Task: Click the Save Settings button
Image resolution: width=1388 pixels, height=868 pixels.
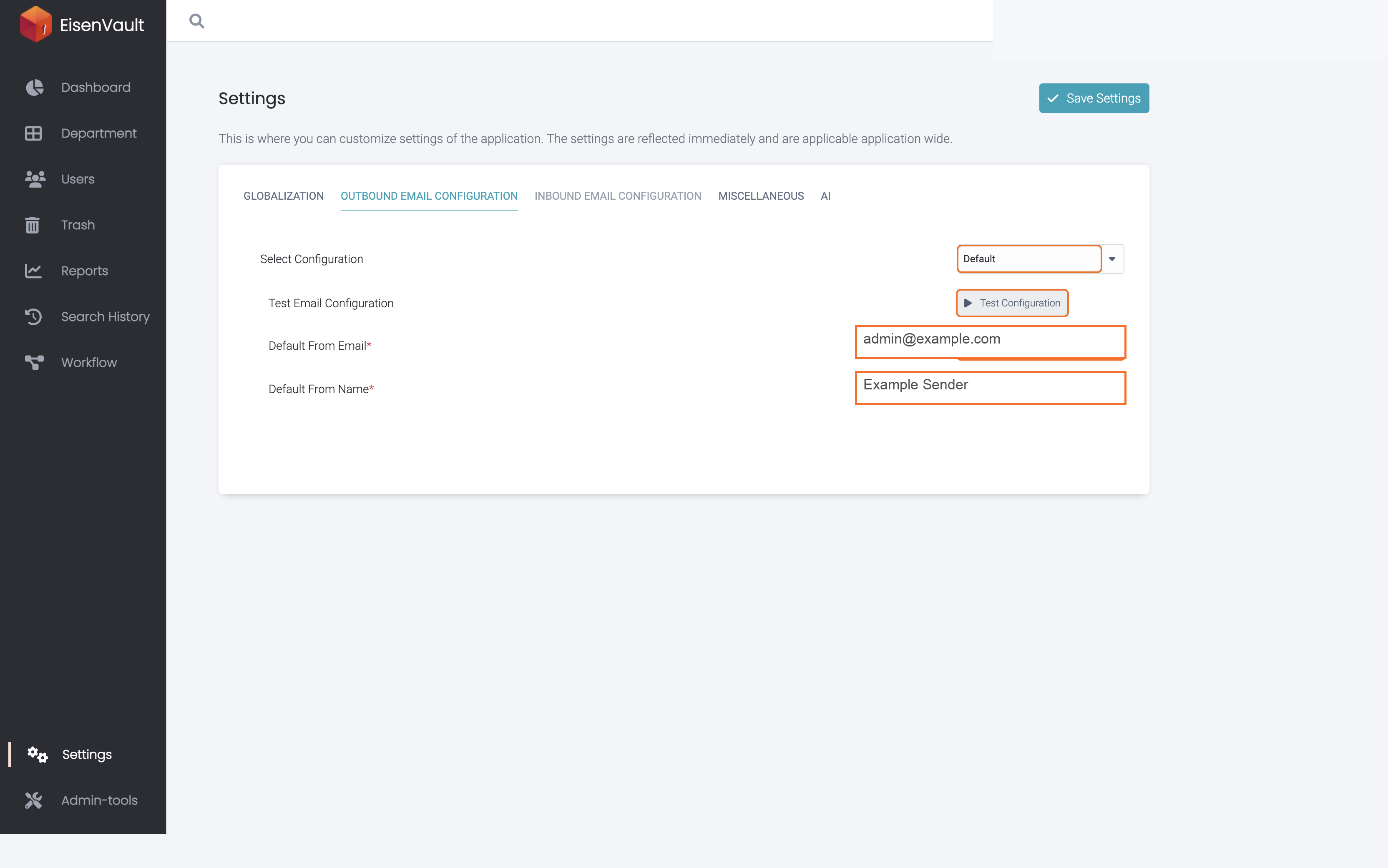Action: [1094, 98]
